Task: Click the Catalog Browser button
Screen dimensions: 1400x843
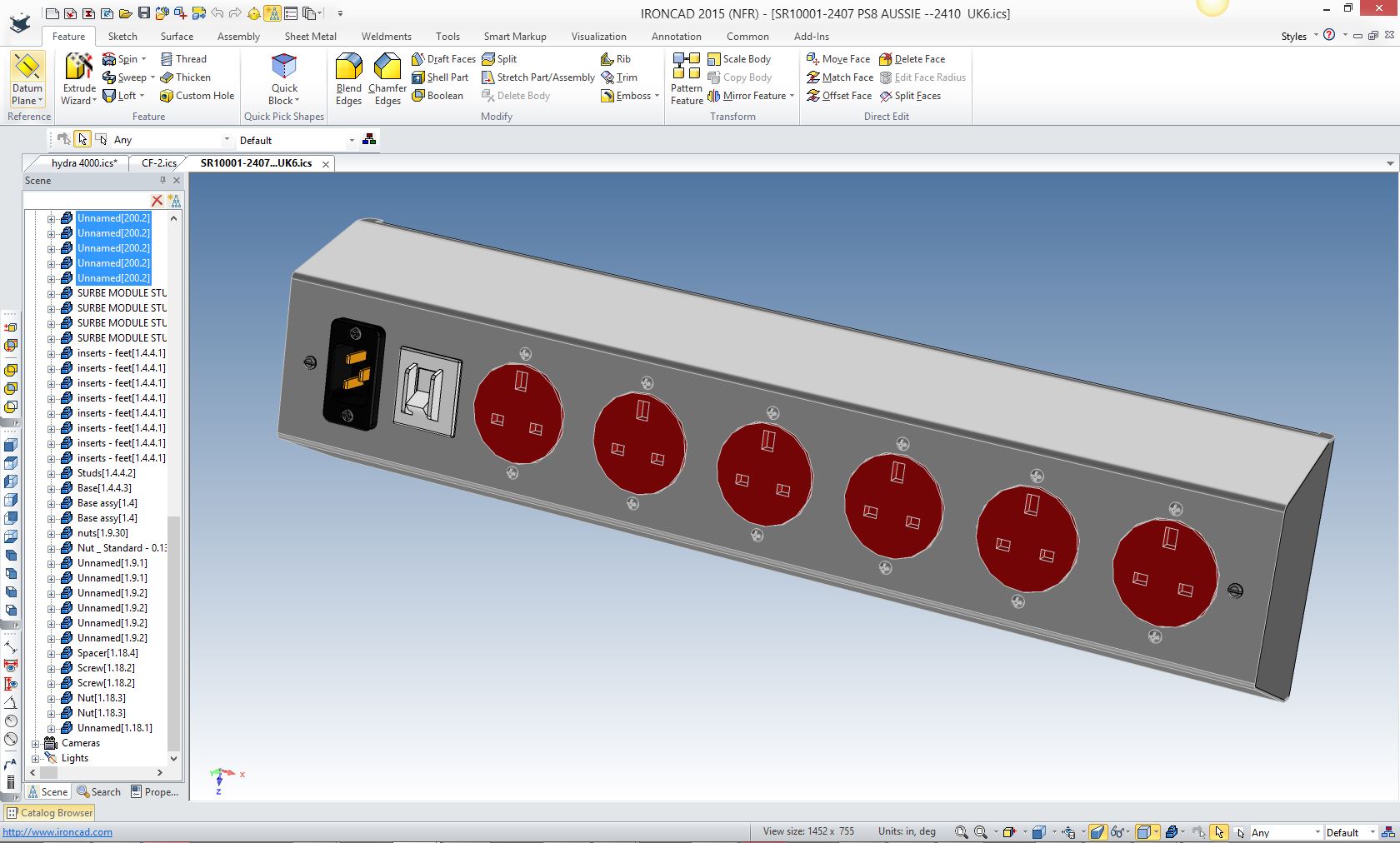Action: click(x=50, y=813)
